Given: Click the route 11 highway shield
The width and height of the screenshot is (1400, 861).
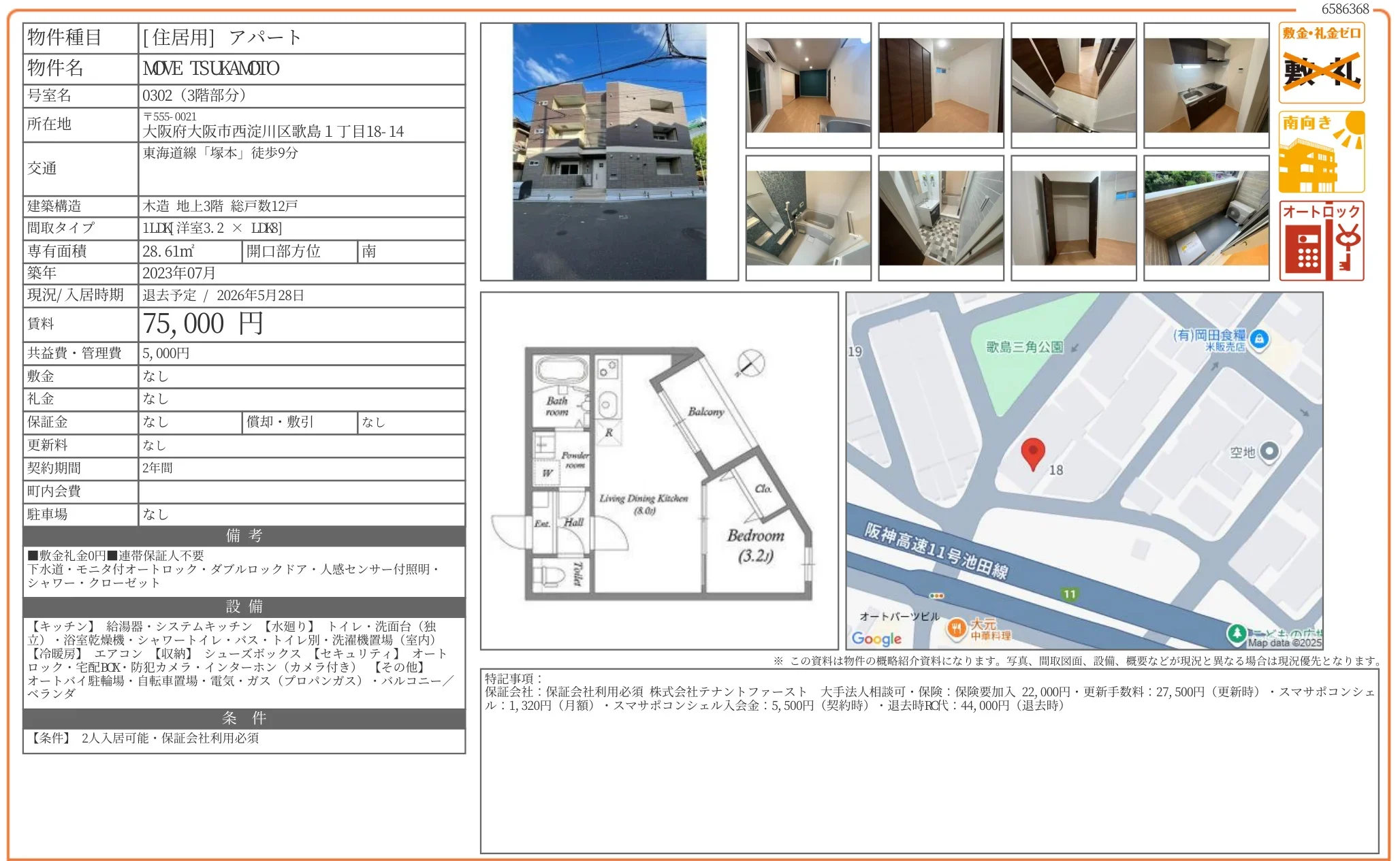Looking at the screenshot, I should point(1069,594).
